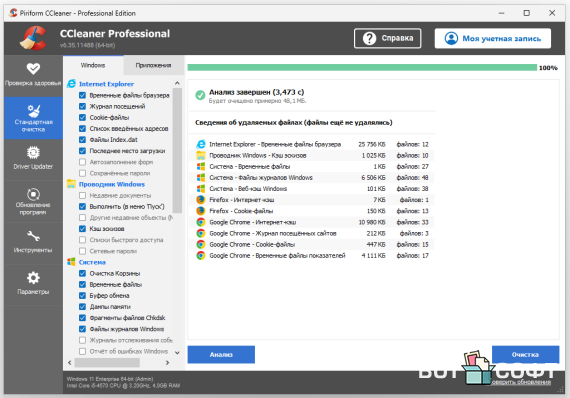Click Chrome icon in Журнал посещённых сайтов row
The image size is (570, 398).
(201, 233)
